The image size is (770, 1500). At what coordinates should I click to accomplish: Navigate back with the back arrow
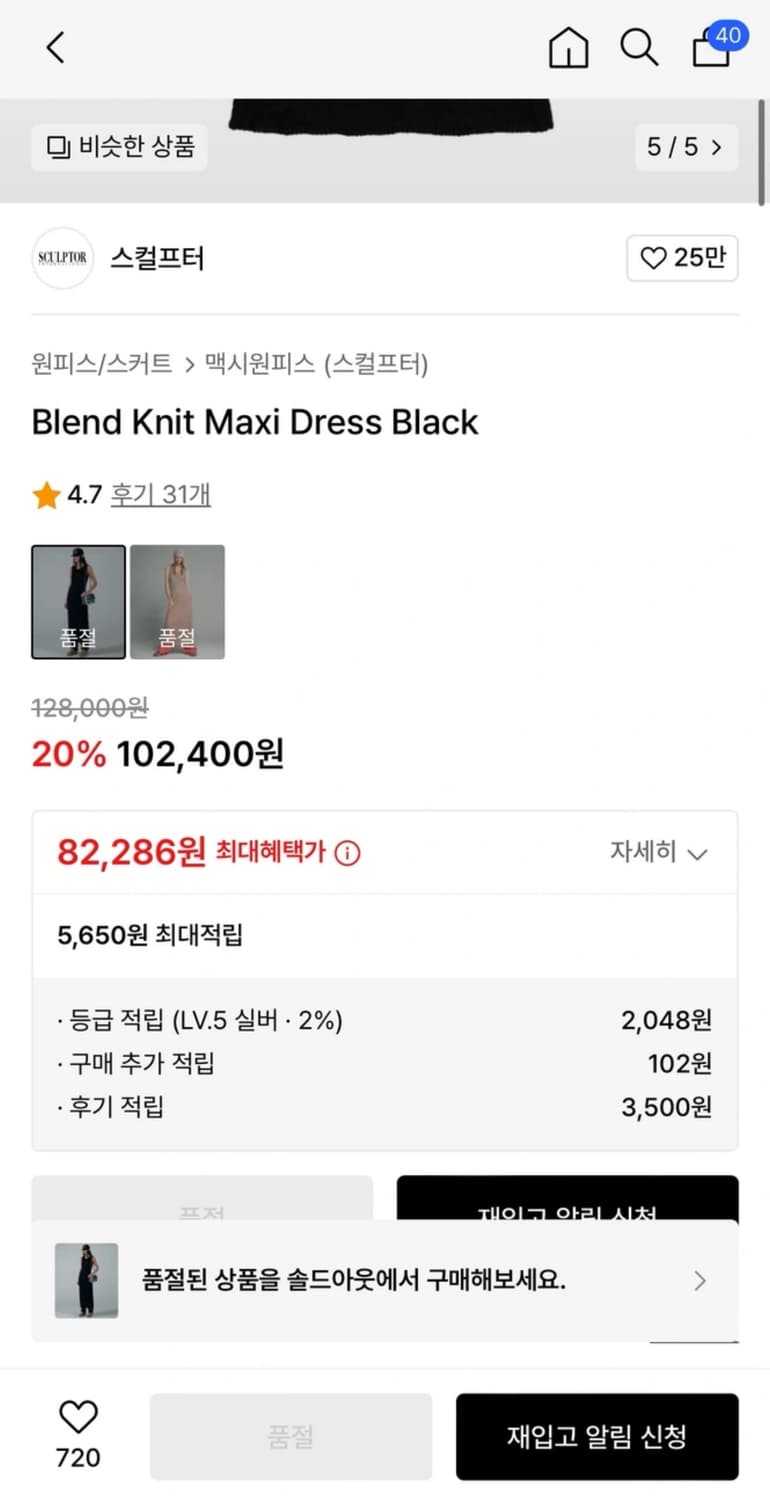pyautogui.click(x=55, y=47)
